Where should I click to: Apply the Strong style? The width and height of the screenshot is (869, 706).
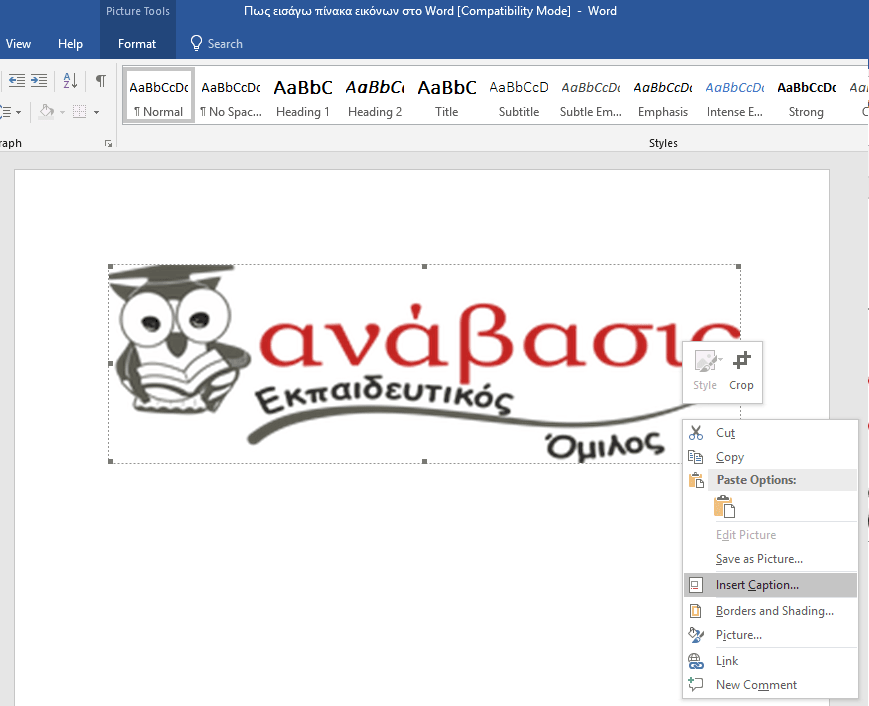click(x=807, y=95)
